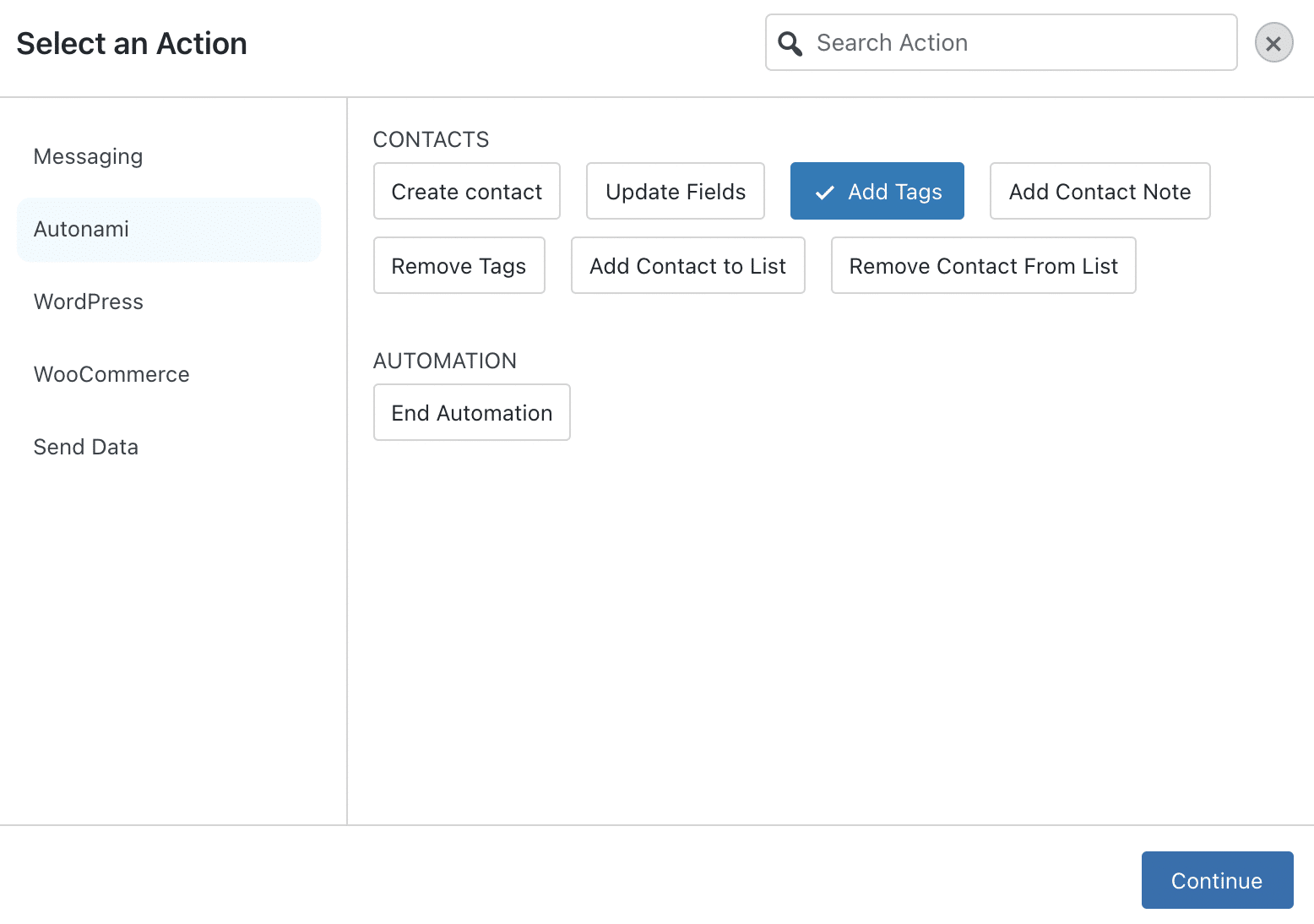The height and width of the screenshot is (924, 1314).
Task: Select the Autonami category in sidebar
Action: pyautogui.click(x=82, y=230)
